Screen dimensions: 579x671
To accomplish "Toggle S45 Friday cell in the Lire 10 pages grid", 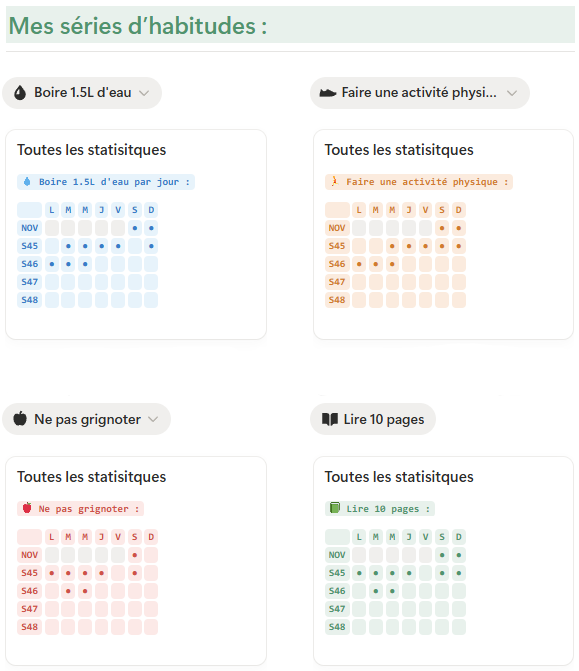I will (x=425, y=573).
